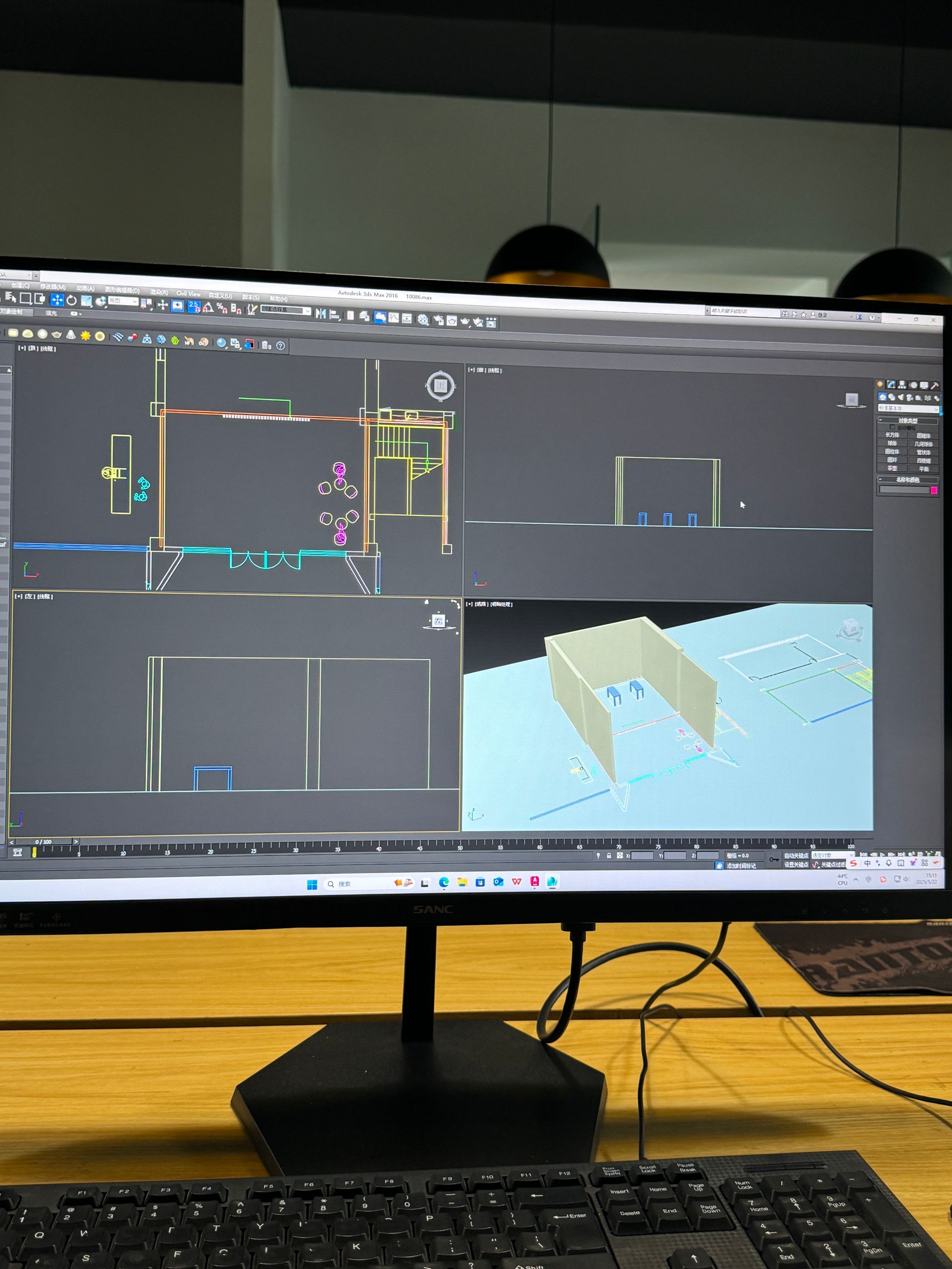Viewport: 952px width, 1269px height.
Task: Click the Render Production teapot icon
Action: [465, 321]
